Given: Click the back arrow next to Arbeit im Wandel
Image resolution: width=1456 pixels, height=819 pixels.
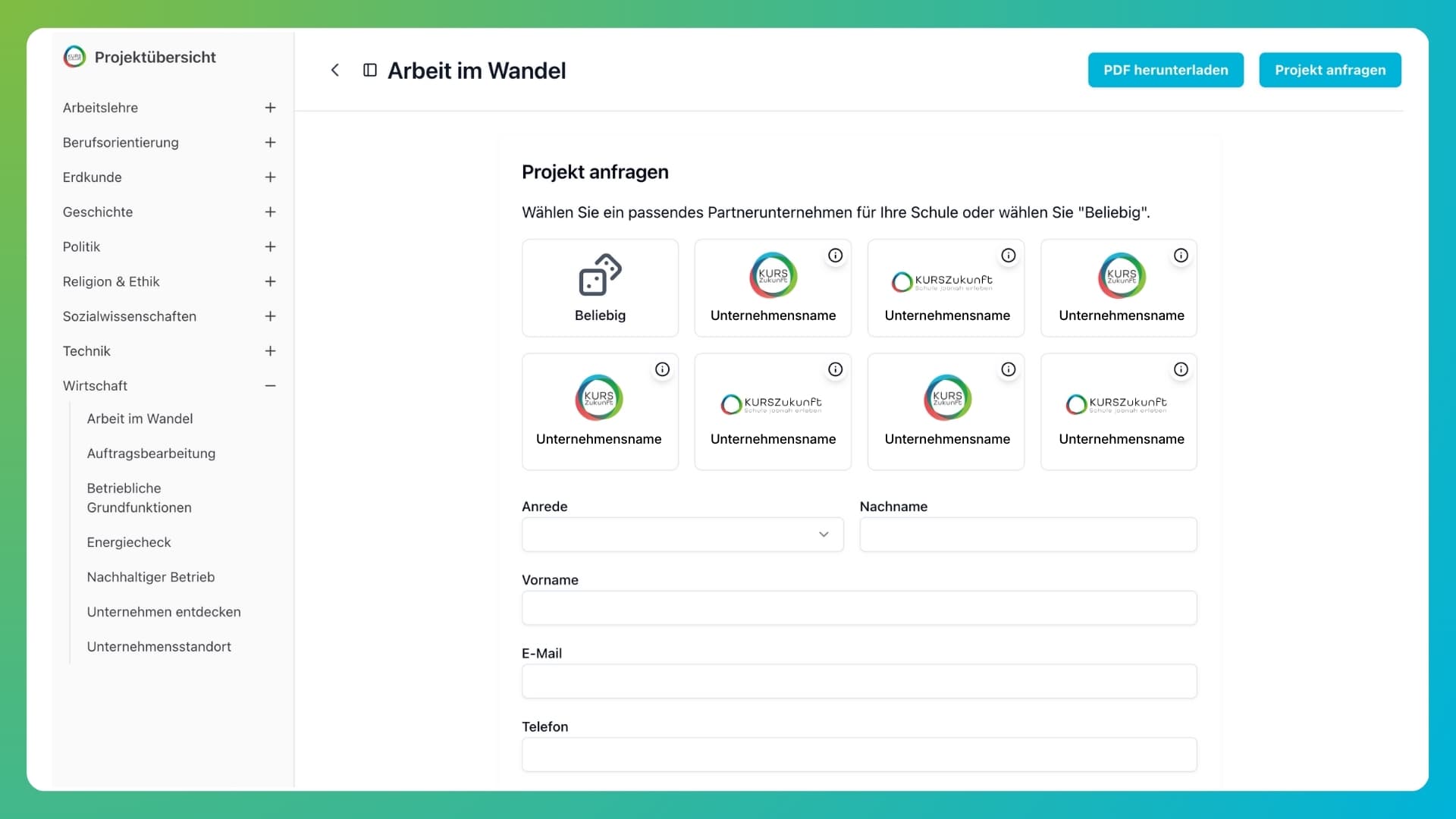Looking at the screenshot, I should pos(334,70).
